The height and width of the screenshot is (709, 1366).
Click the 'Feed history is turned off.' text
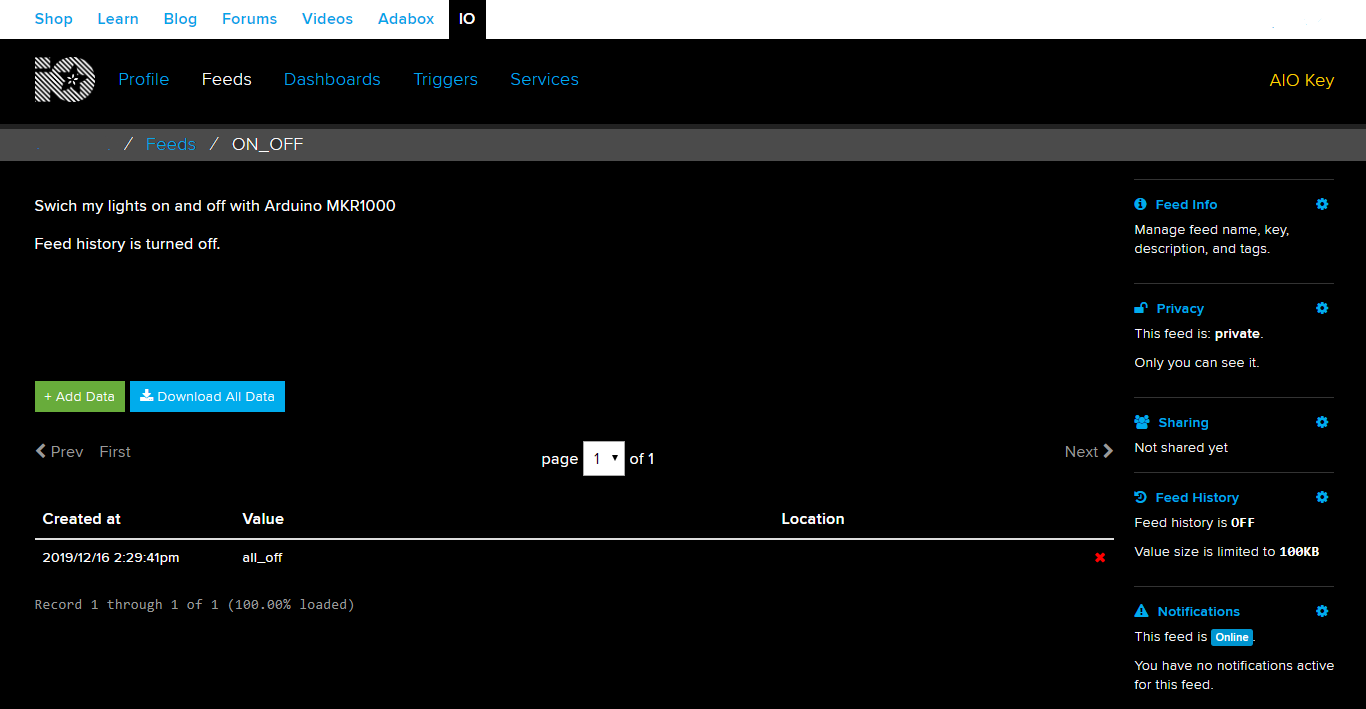pos(127,243)
